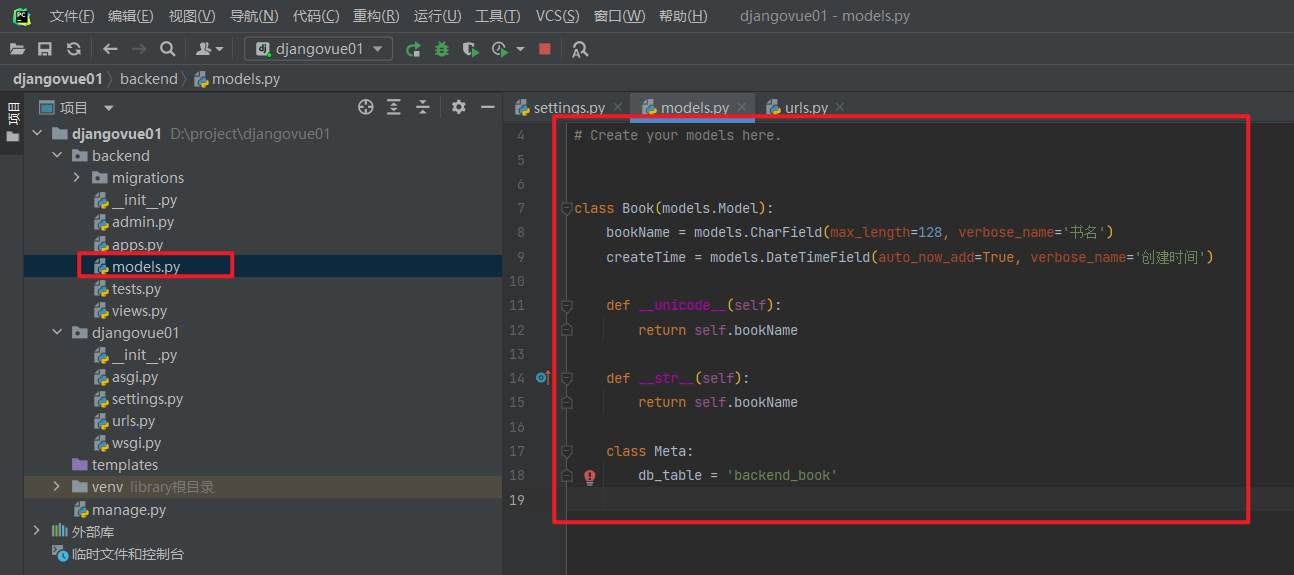Click the error bulb icon on line 18
Viewport: 1294px width, 575px height.
pos(590,477)
